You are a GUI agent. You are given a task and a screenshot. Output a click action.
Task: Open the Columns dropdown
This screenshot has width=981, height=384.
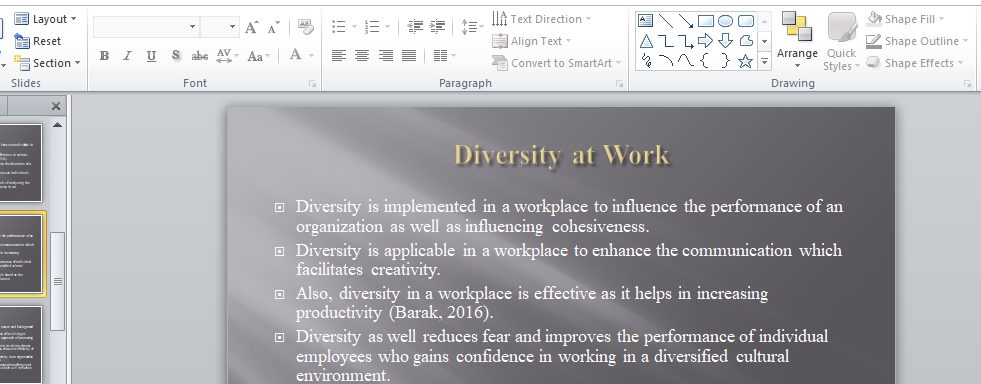point(445,56)
